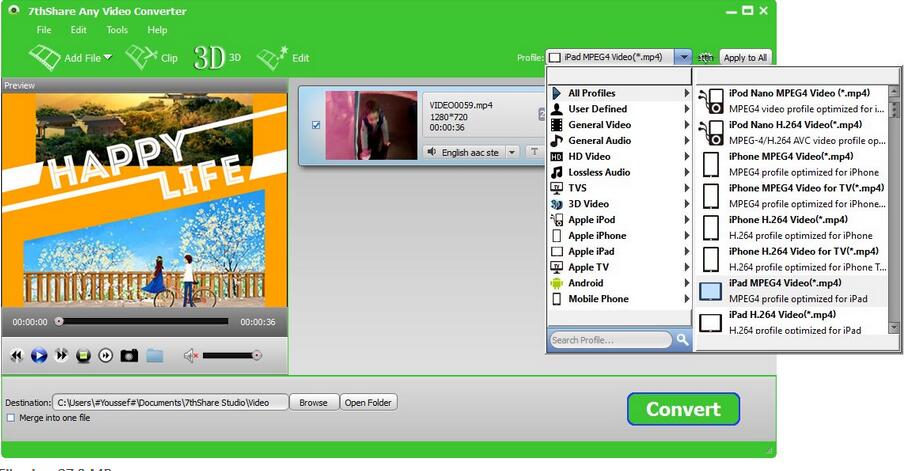Image resolution: width=904 pixels, height=471 pixels.
Task: Click the Destination path field
Action: pos(170,402)
